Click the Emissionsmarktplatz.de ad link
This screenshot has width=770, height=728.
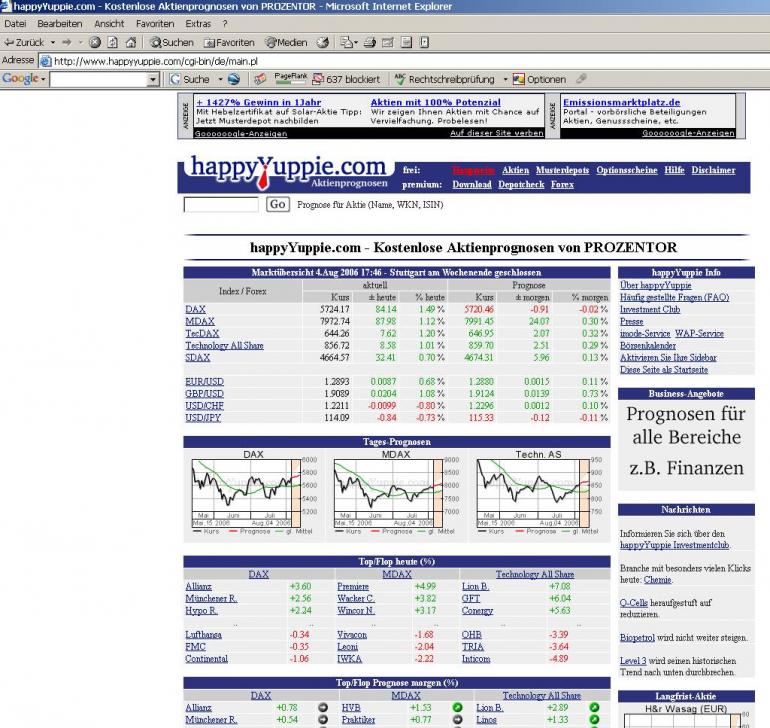point(621,102)
